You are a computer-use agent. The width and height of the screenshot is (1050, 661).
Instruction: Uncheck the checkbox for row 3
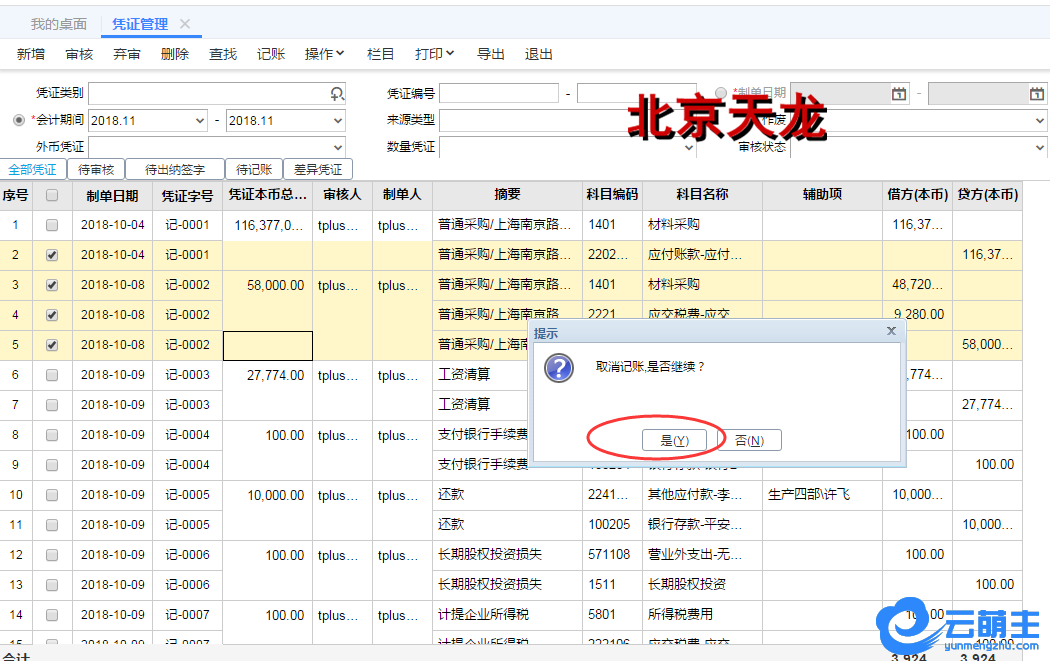(52, 285)
